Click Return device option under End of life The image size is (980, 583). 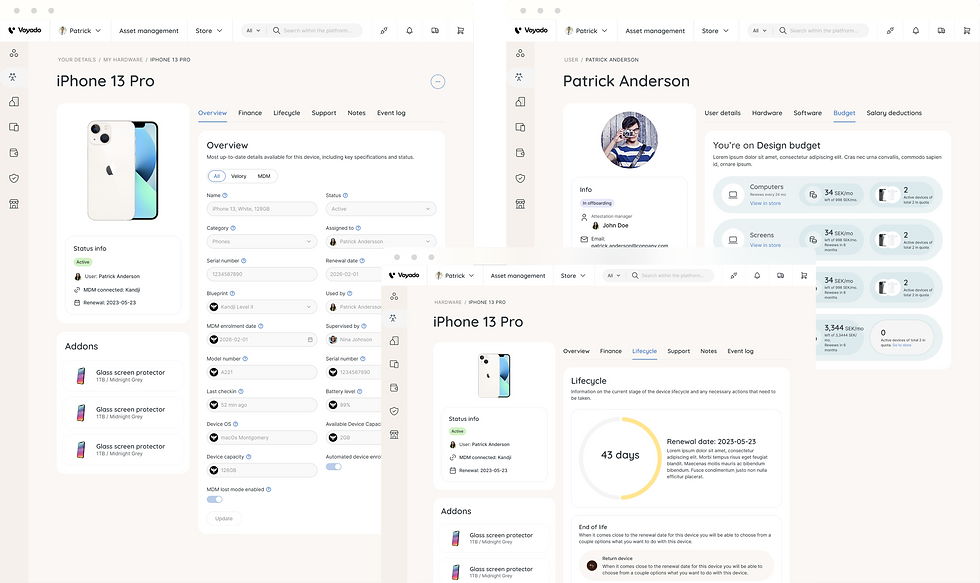676,566
